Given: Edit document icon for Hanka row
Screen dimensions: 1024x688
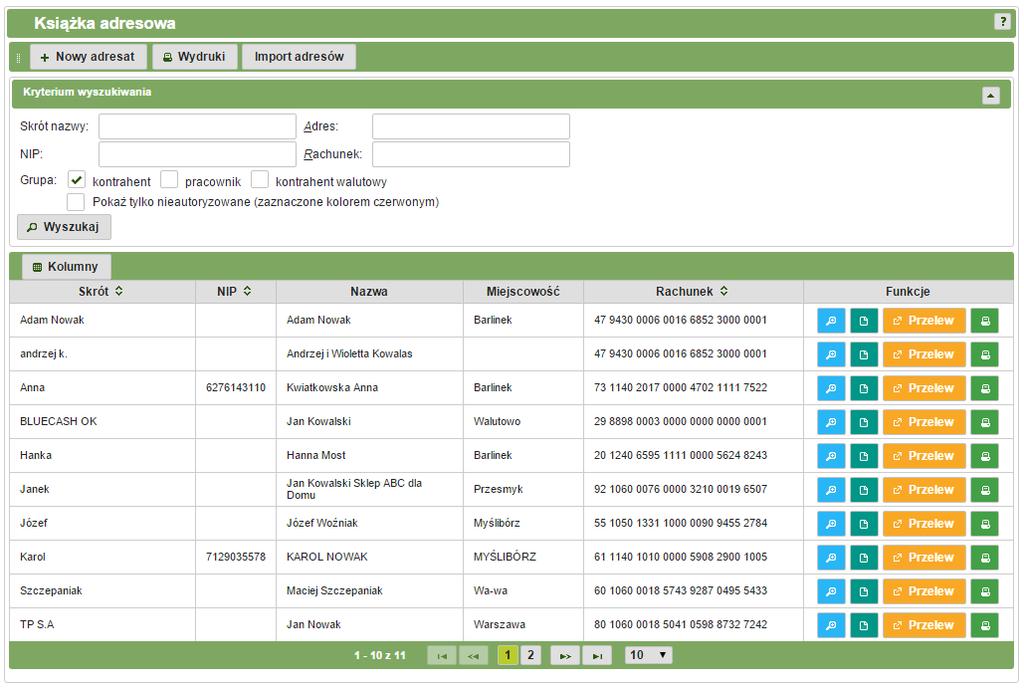Looking at the screenshot, I should (x=863, y=456).
